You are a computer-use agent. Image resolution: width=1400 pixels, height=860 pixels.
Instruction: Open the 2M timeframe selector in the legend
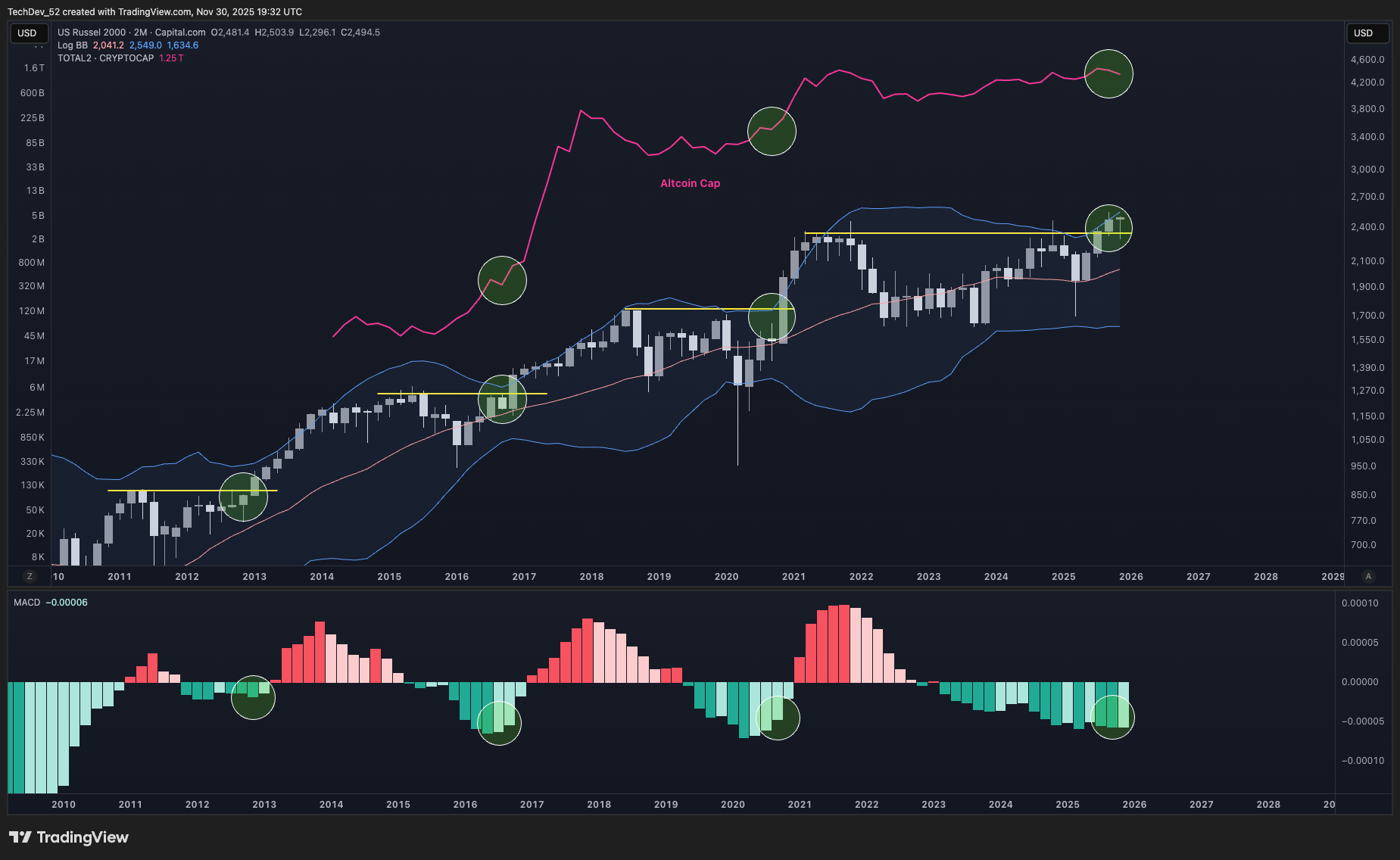[x=142, y=33]
